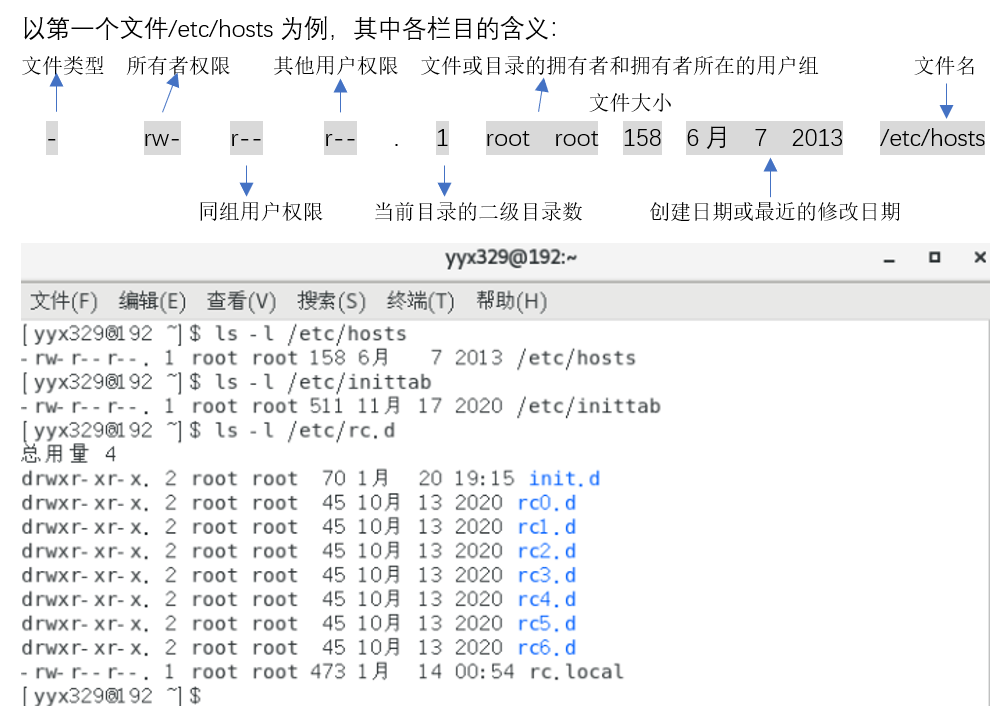
Task: Click the 19:15 timestamp of init.d
Action: coord(485,479)
